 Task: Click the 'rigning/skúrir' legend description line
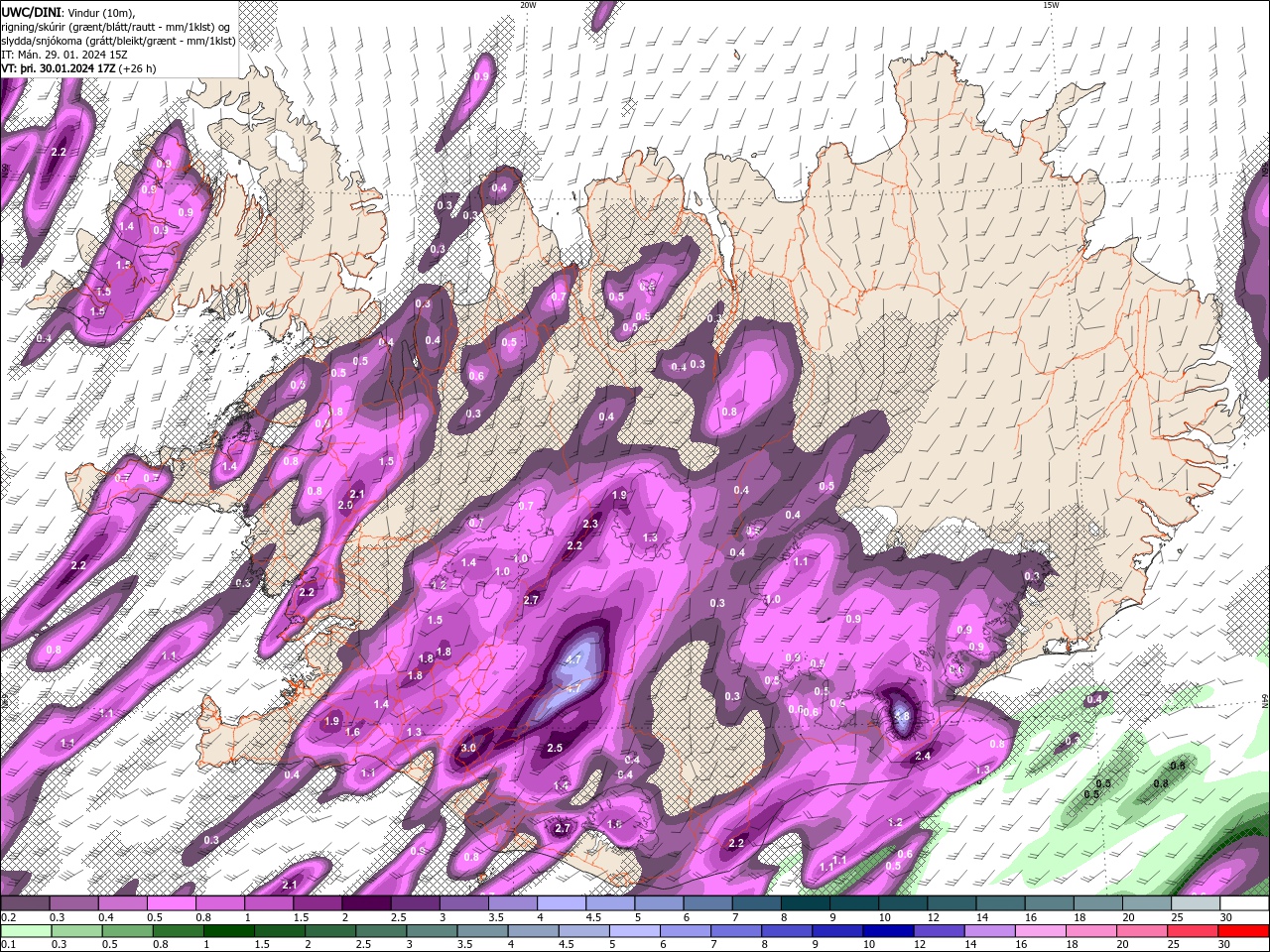[117, 27]
